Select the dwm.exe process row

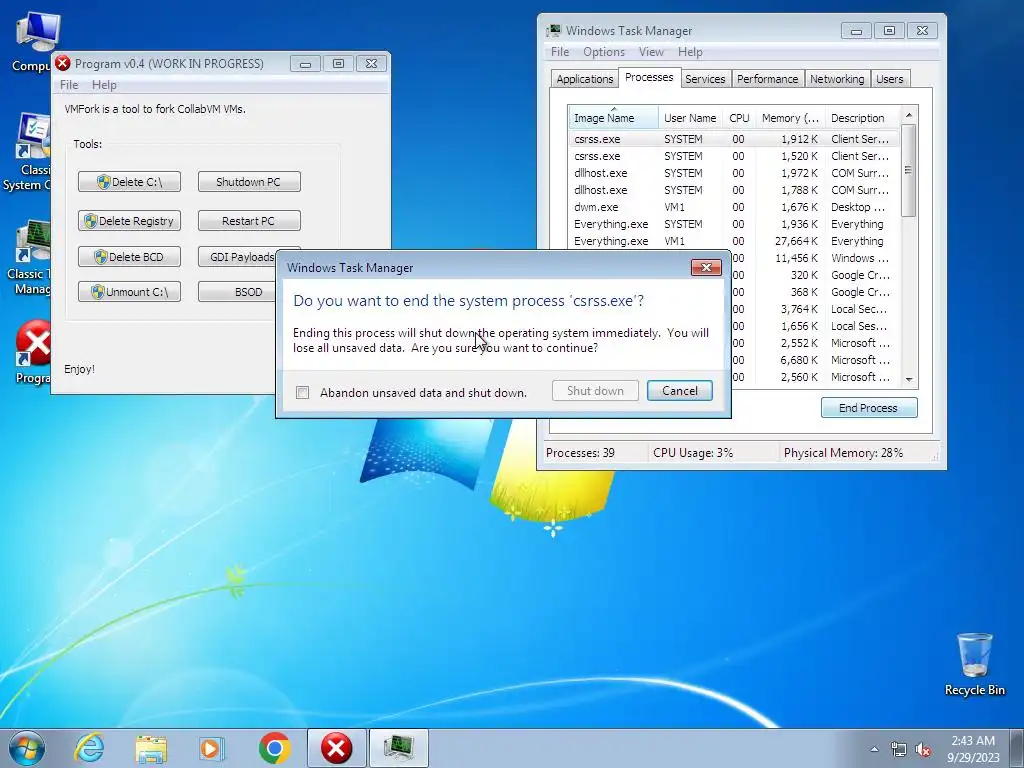coord(734,207)
